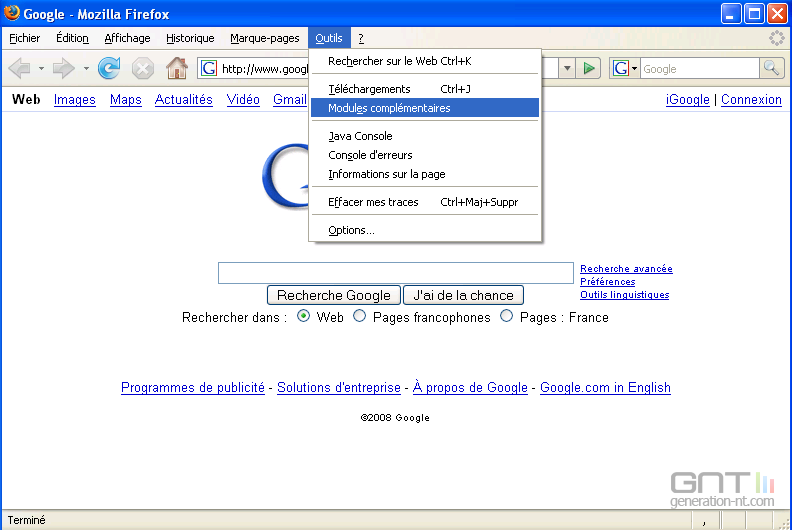Open the iGoogle link
Viewport: 792px width, 530px height.
(687, 100)
